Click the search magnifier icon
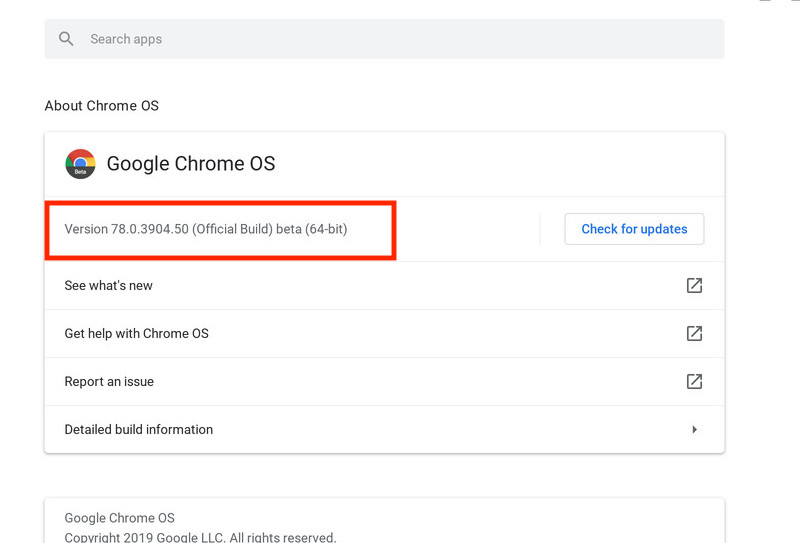Screen dimensions: 800x543 (x=66, y=39)
